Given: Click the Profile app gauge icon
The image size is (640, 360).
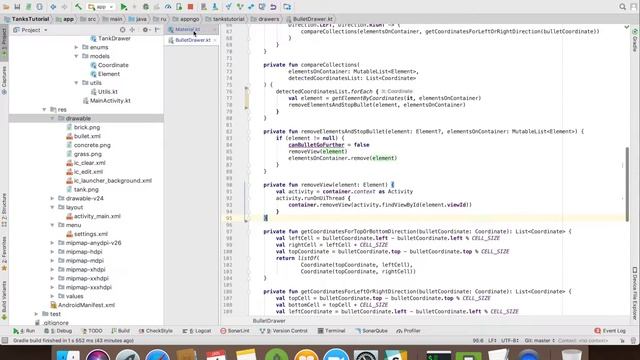Looking at the screenshot, I should (168, 7).
